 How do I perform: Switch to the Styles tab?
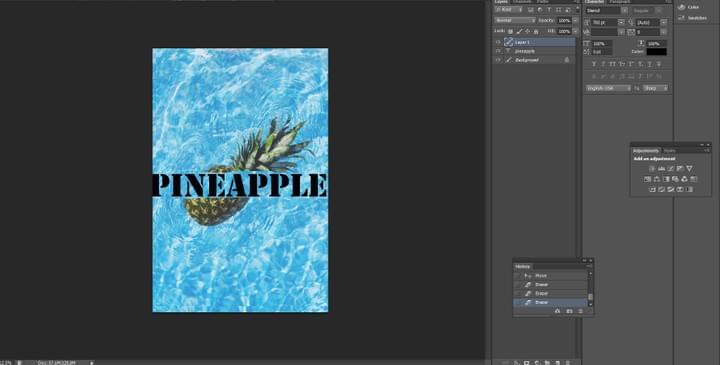click(670, 151)
